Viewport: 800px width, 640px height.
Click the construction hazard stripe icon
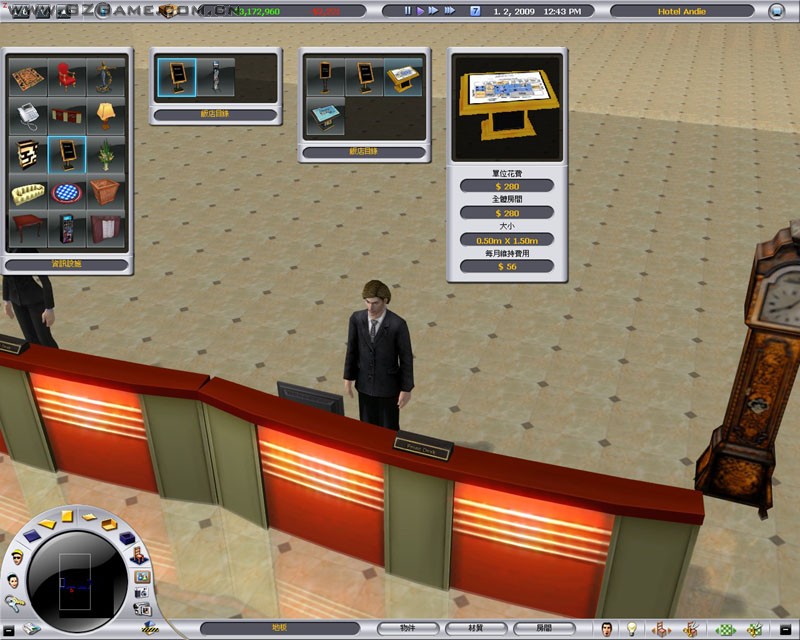150,628
